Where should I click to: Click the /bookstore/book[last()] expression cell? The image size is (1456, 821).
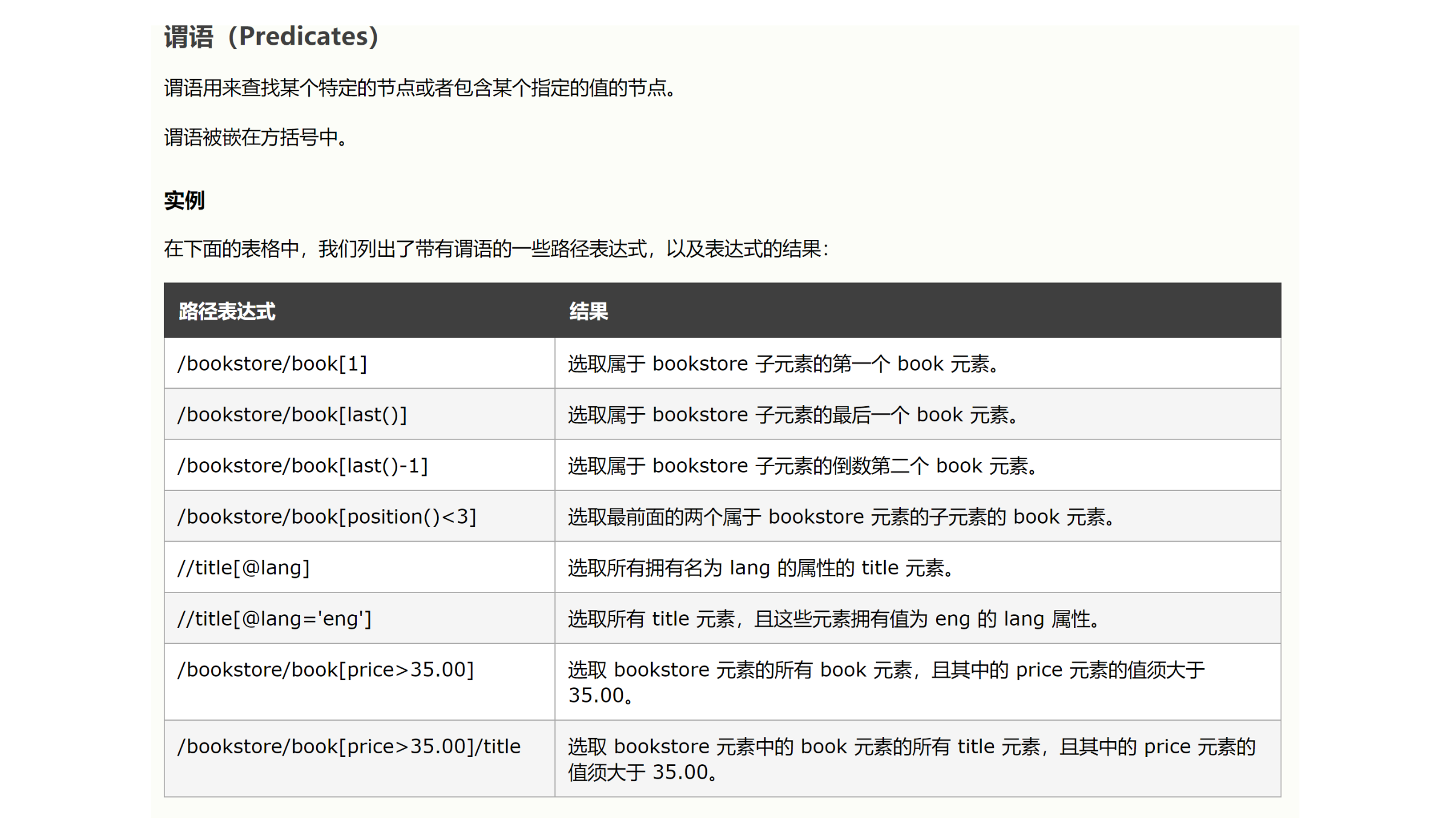(292, 415)
